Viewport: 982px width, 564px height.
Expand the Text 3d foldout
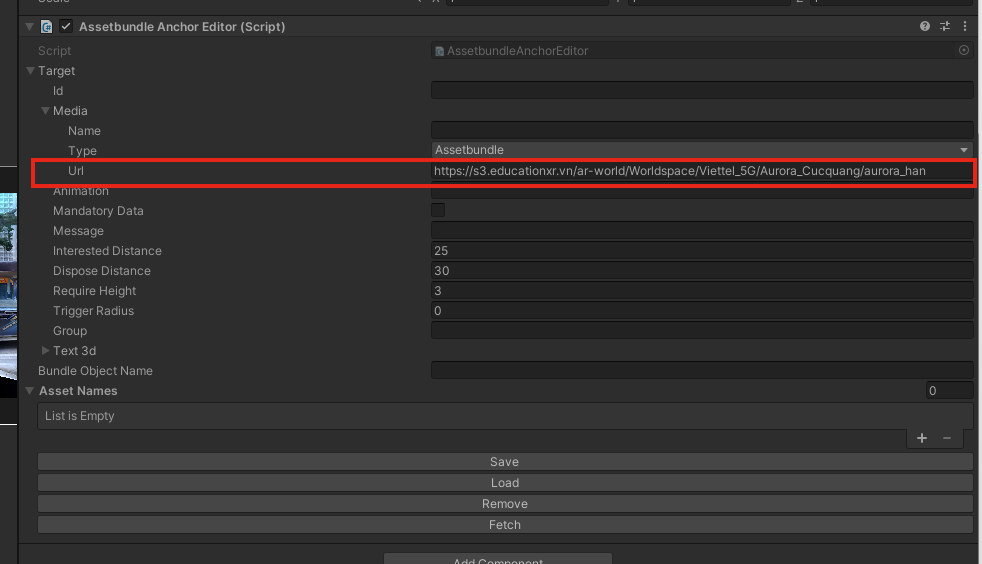point(46,351)
